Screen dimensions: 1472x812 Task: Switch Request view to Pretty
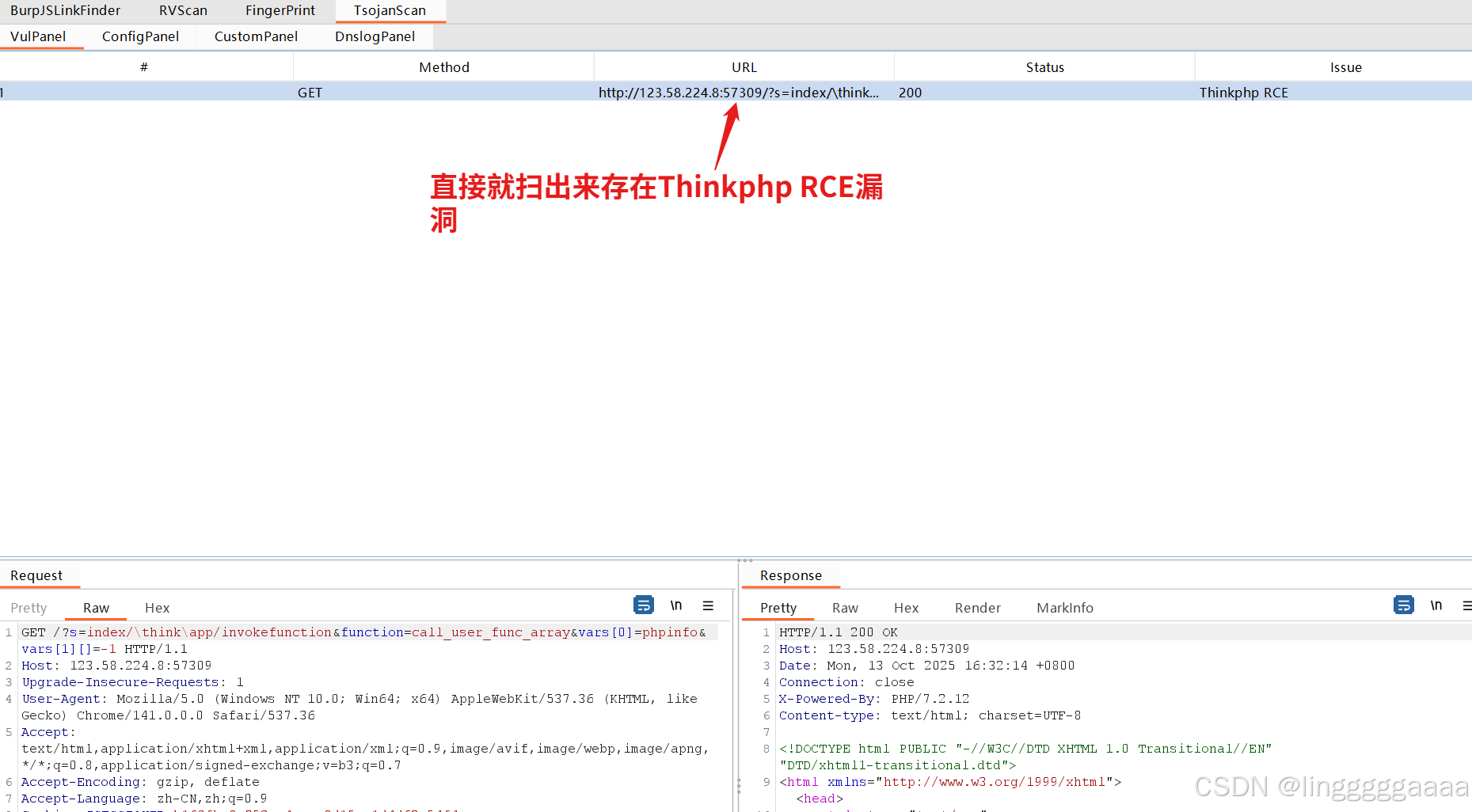pyautogui.click(x=29, y=608)
